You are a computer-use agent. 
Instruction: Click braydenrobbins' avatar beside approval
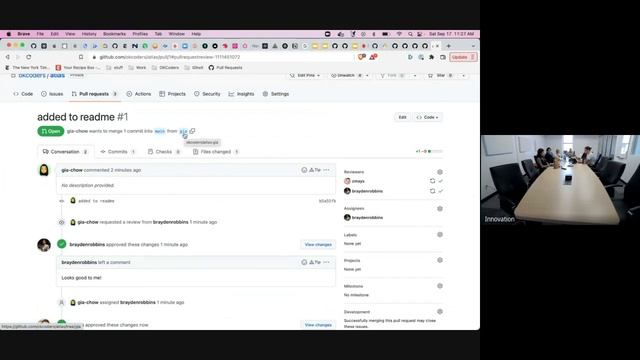click(x=44, y=245)
